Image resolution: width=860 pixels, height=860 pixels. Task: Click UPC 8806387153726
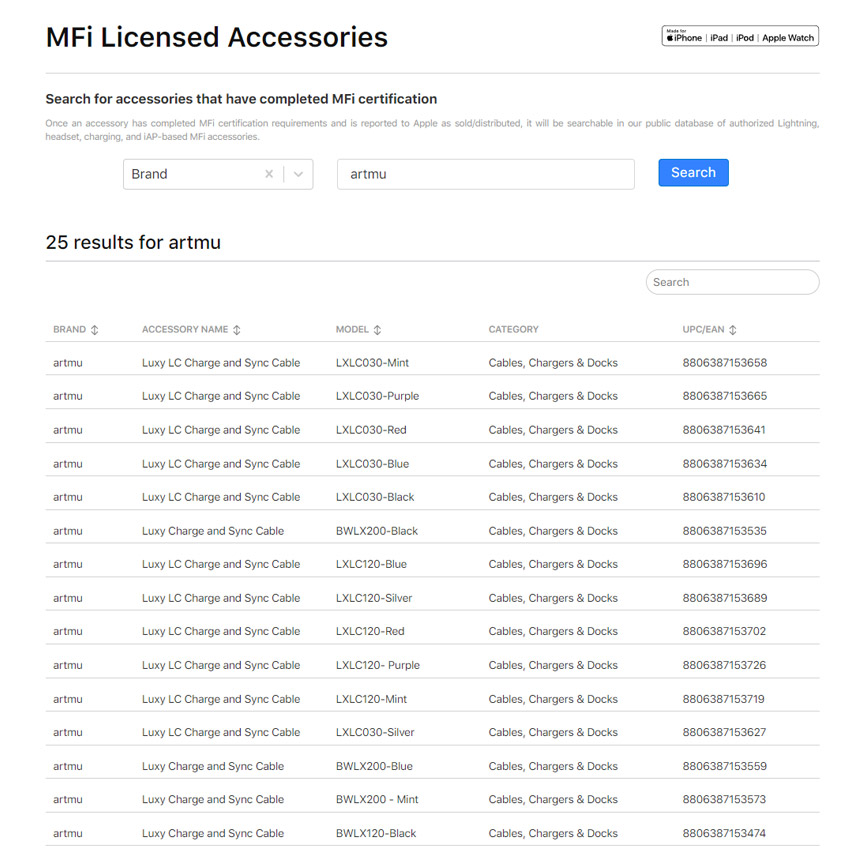point(724,665)
